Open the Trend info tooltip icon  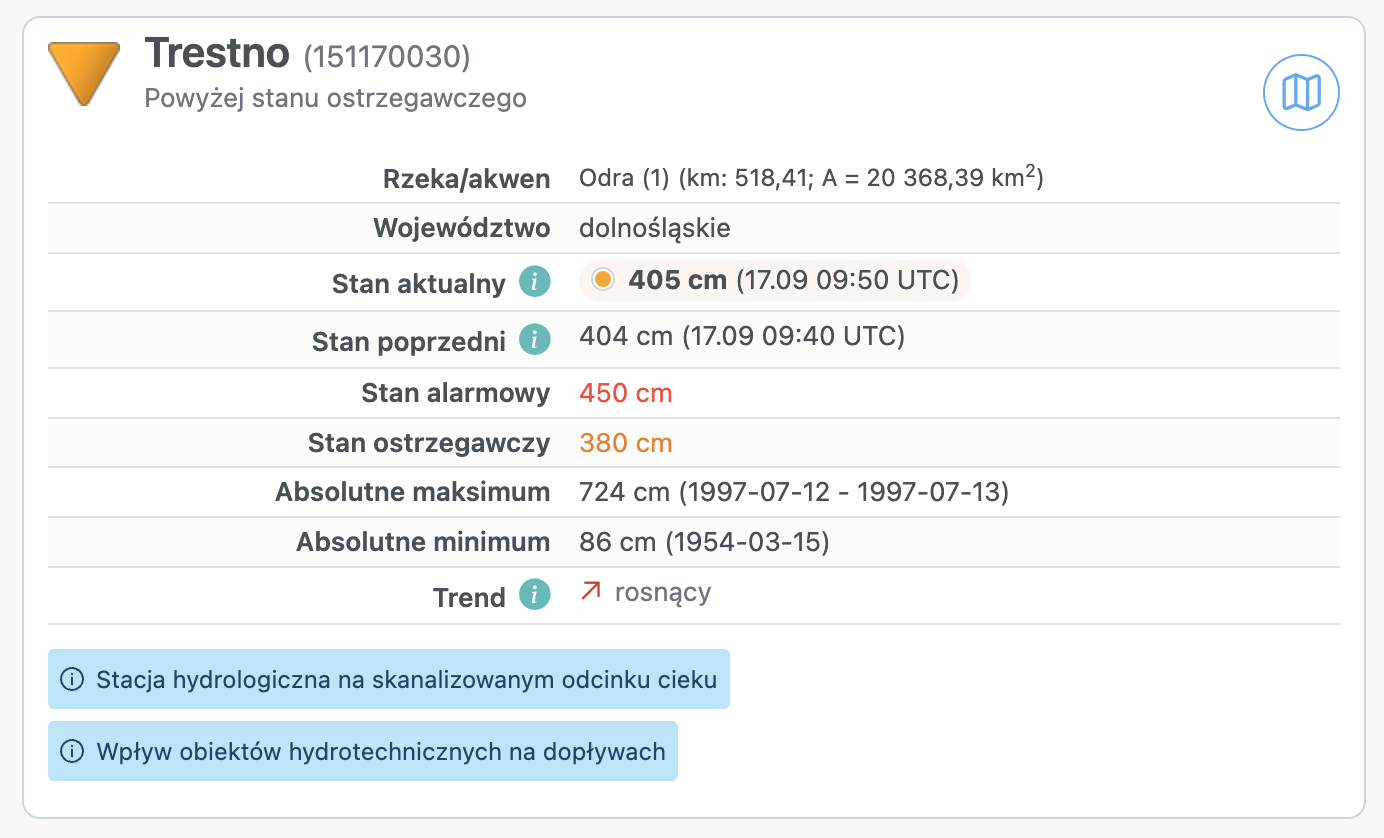pos(534,596)
